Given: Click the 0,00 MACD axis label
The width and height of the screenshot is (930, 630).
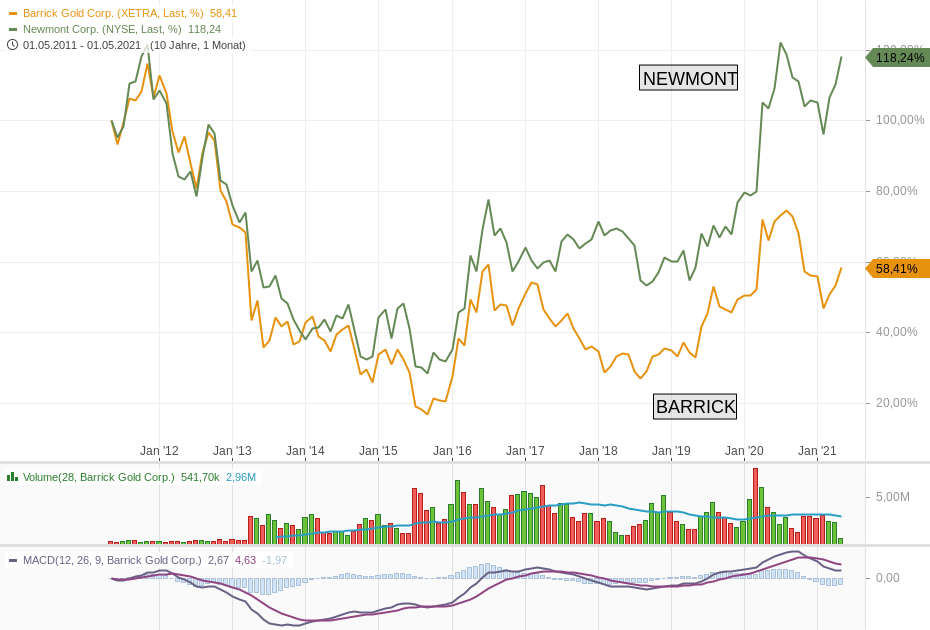Looking at the screenshot, I should point(887,577).
